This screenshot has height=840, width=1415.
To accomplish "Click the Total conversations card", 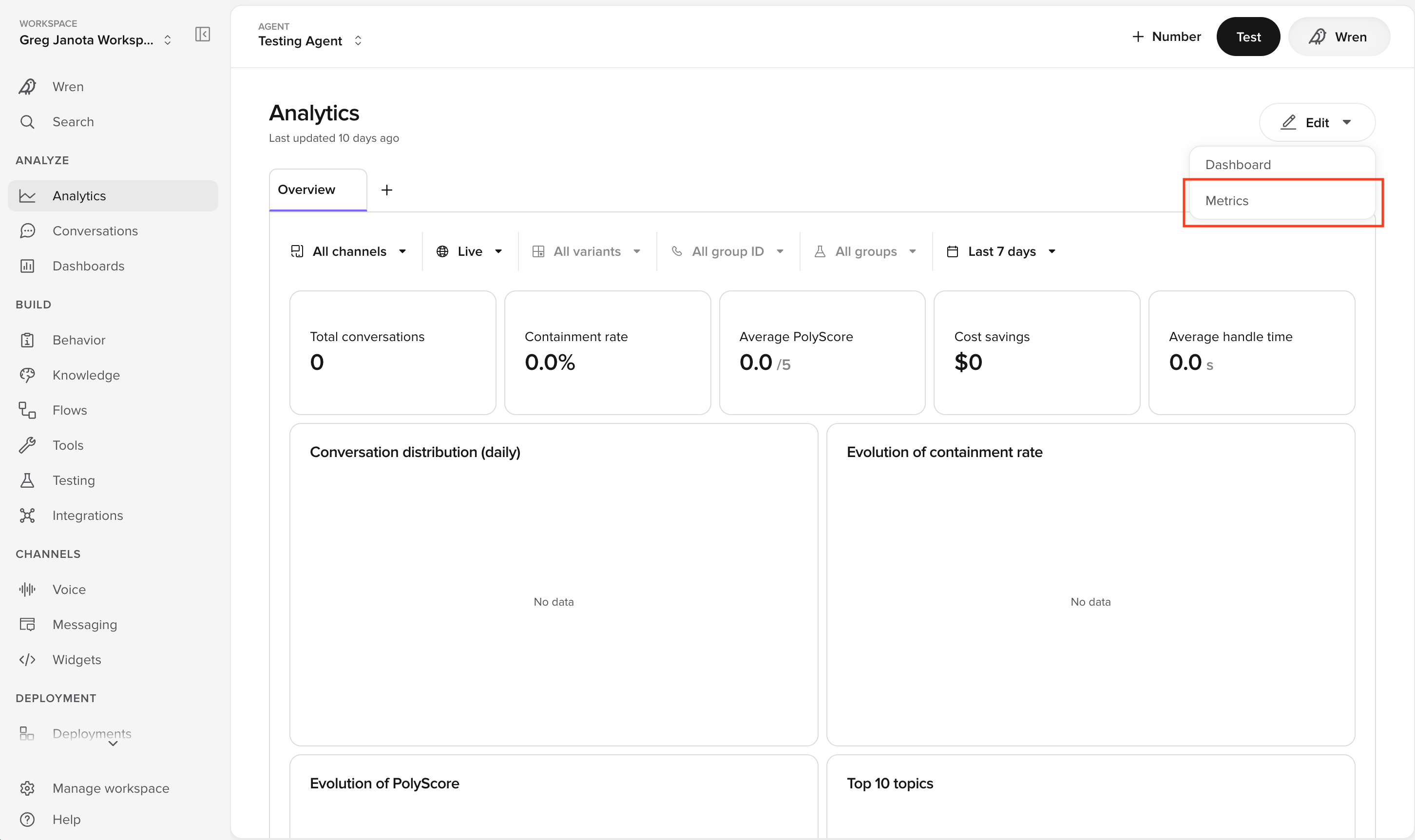I will (x=393, y=353).
